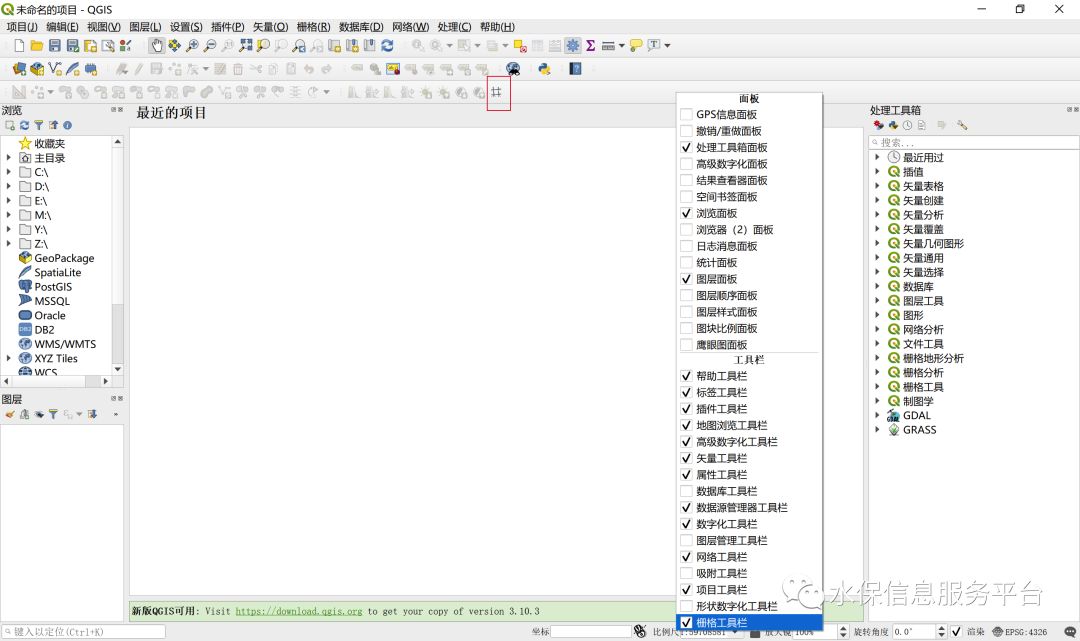Open the Processing Toolbox gear icon
This screenshot has height=641, width=1080.
coord(573,45)
